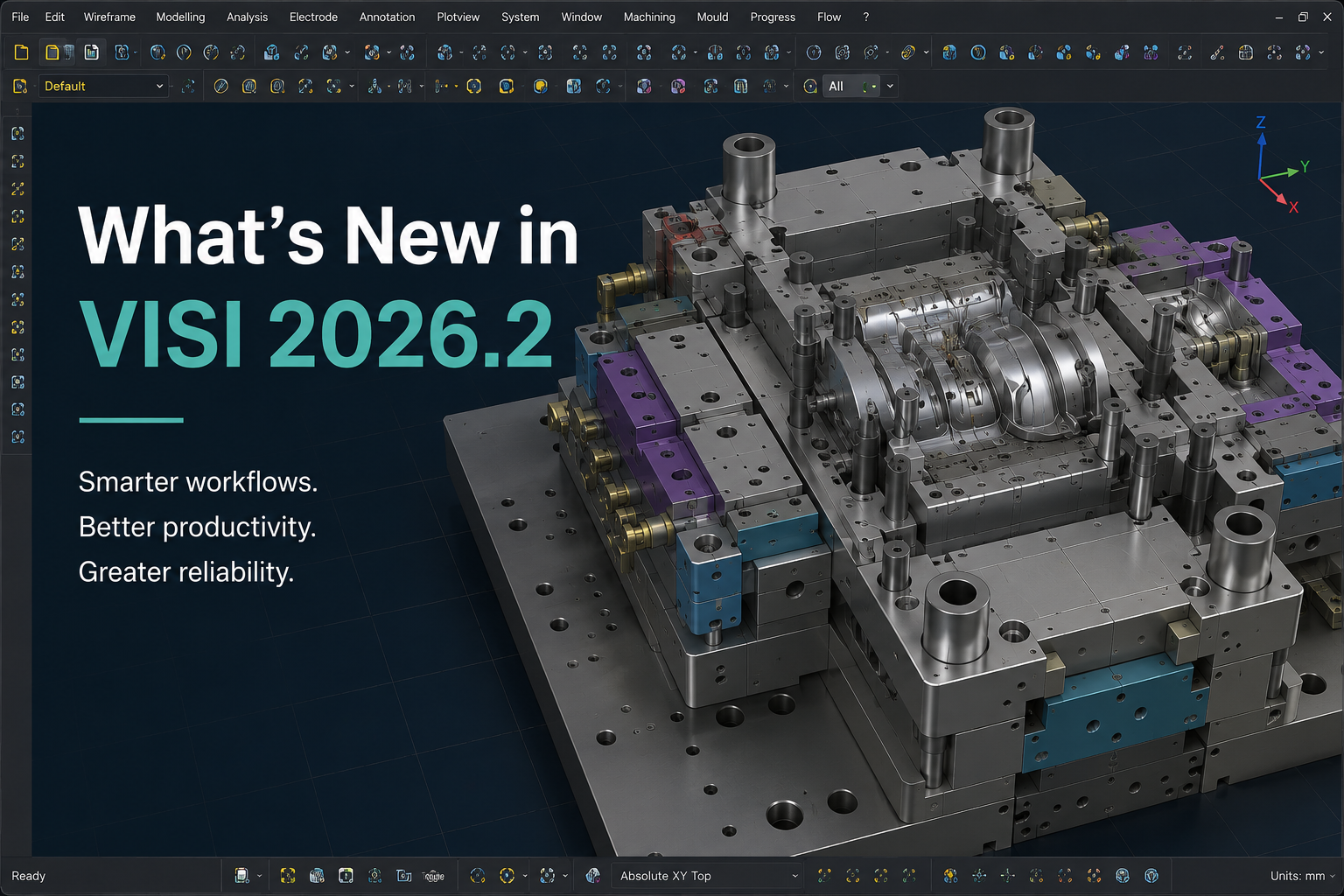This screenshot has width=1344, height=896.
Task: Create a new file with the blank page icon
Action: click(x=21, y=52)
